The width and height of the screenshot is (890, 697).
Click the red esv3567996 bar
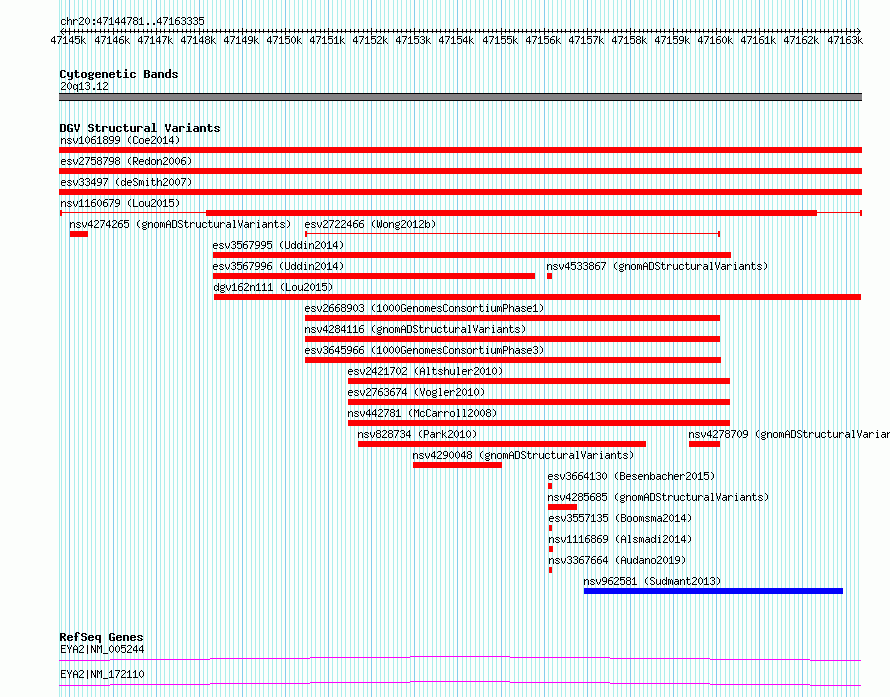pos(374,276)
